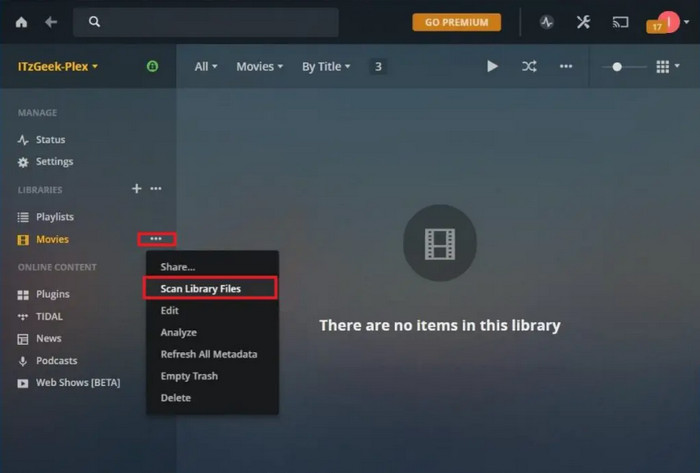Go back using the back arrow
Viewport: 700px width, 473px height.
point(51,22)
